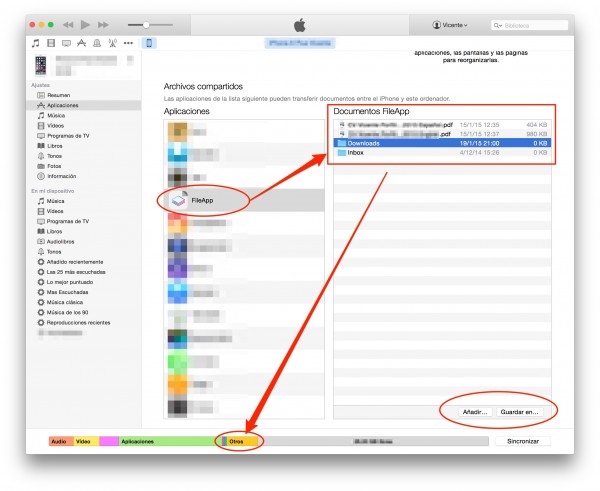Select FileApp in the Aplicaciones list
Image resolution: width=600 pixels, height=491 pixels.
click(x=244, y=200)
